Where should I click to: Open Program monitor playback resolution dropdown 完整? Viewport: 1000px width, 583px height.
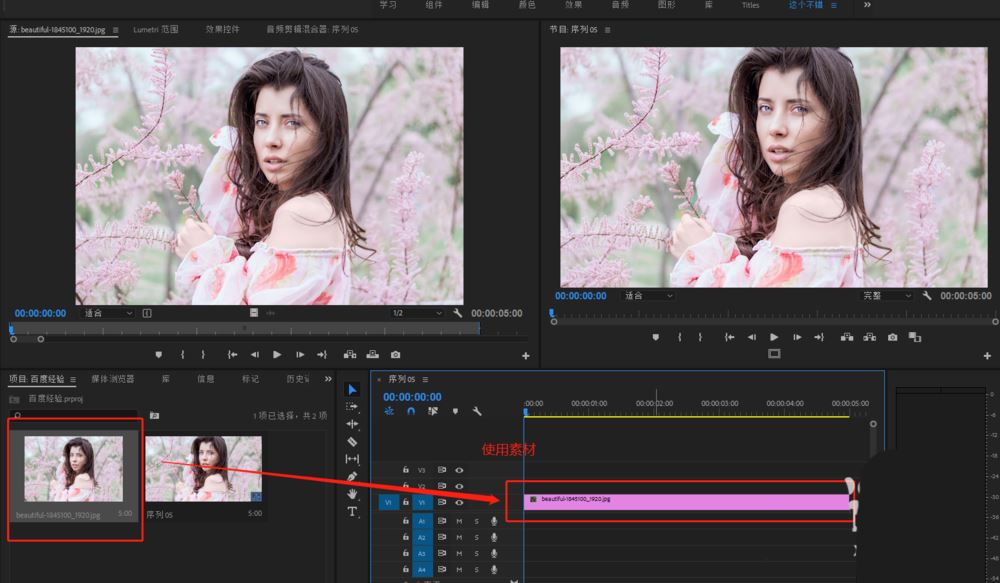tap(886, 296)
